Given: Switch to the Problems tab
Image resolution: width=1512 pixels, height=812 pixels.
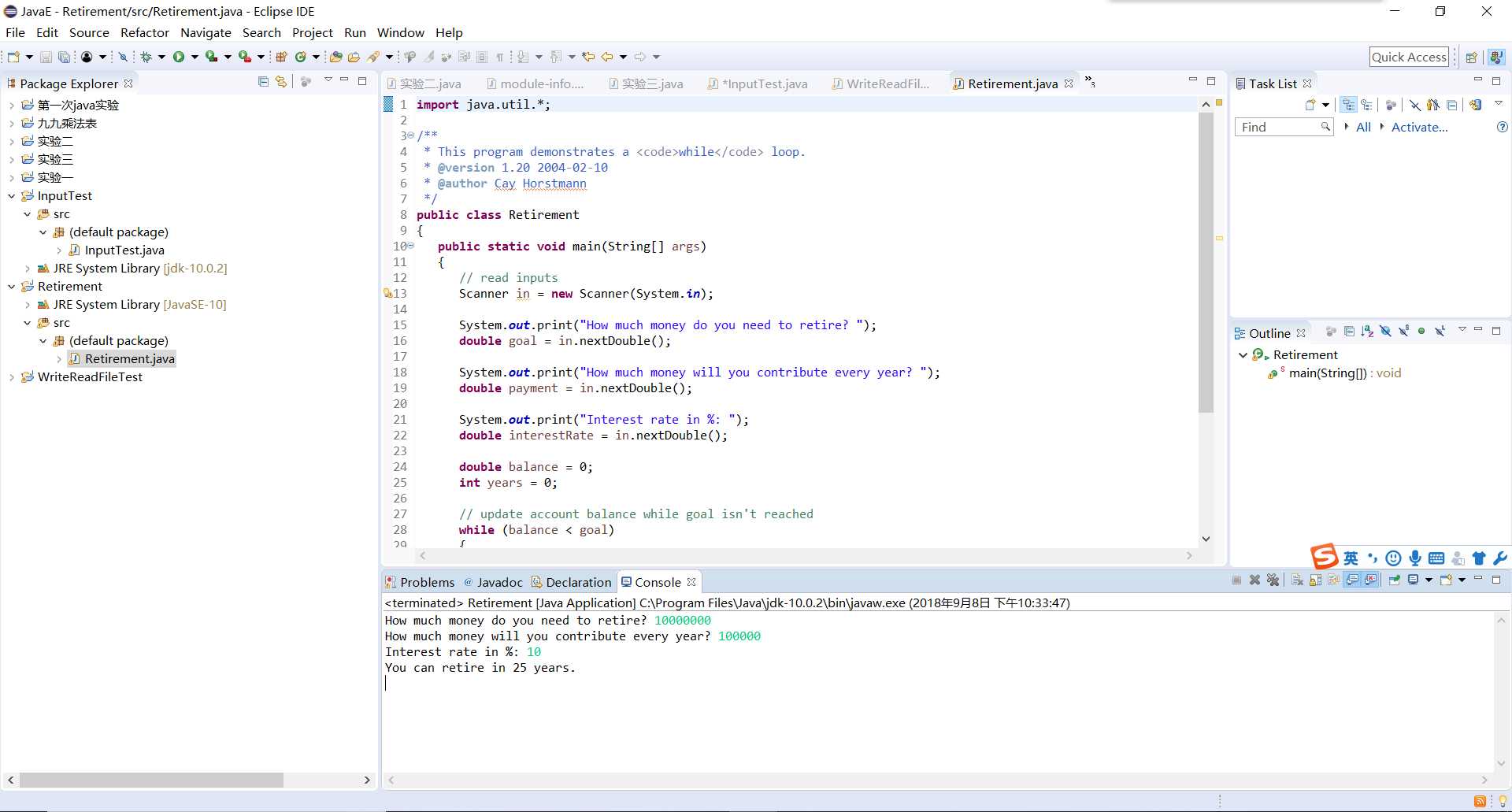Looking at the screenshot, I should [420, 582].
